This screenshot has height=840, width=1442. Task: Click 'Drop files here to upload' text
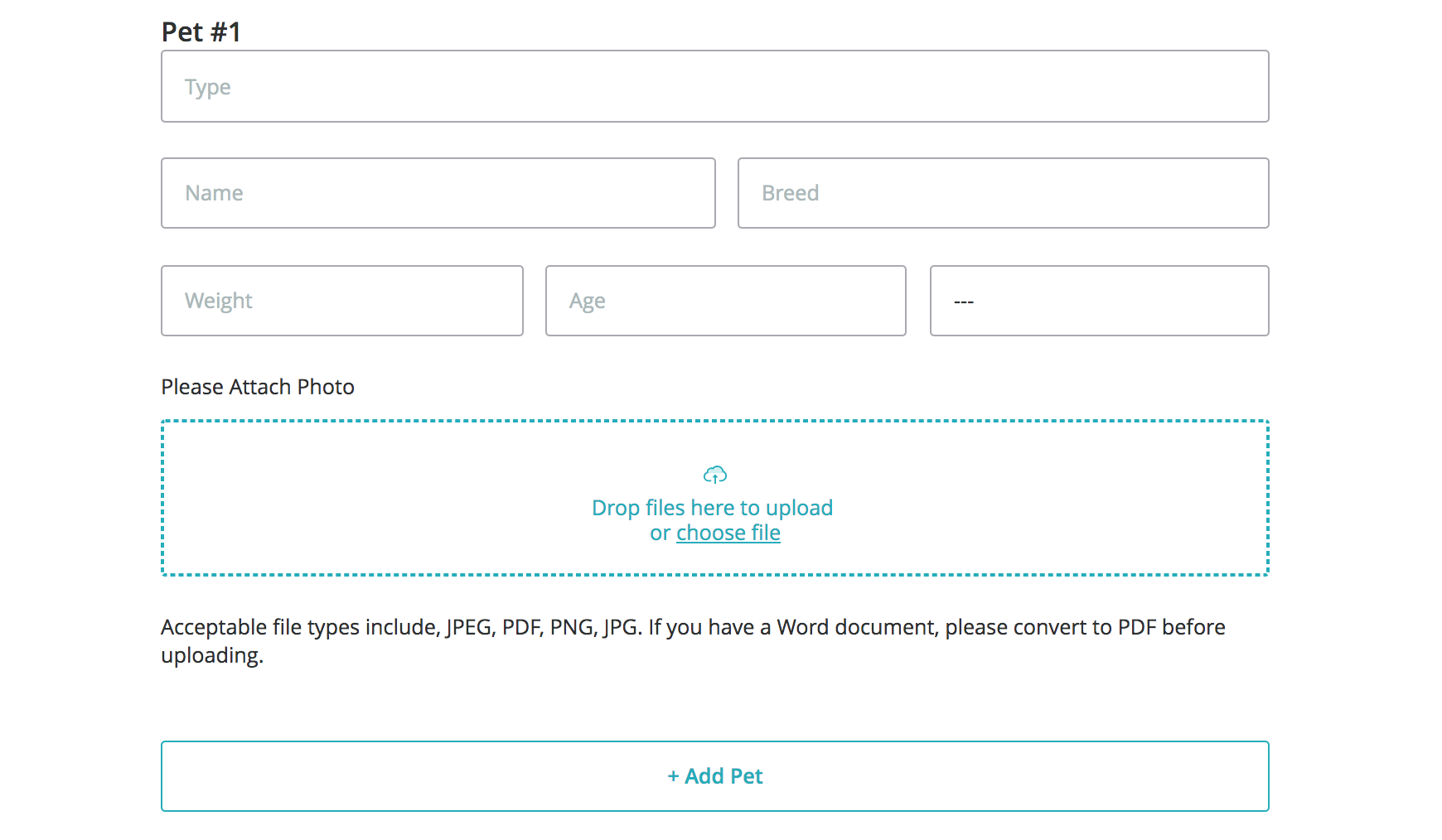(712, 508)
